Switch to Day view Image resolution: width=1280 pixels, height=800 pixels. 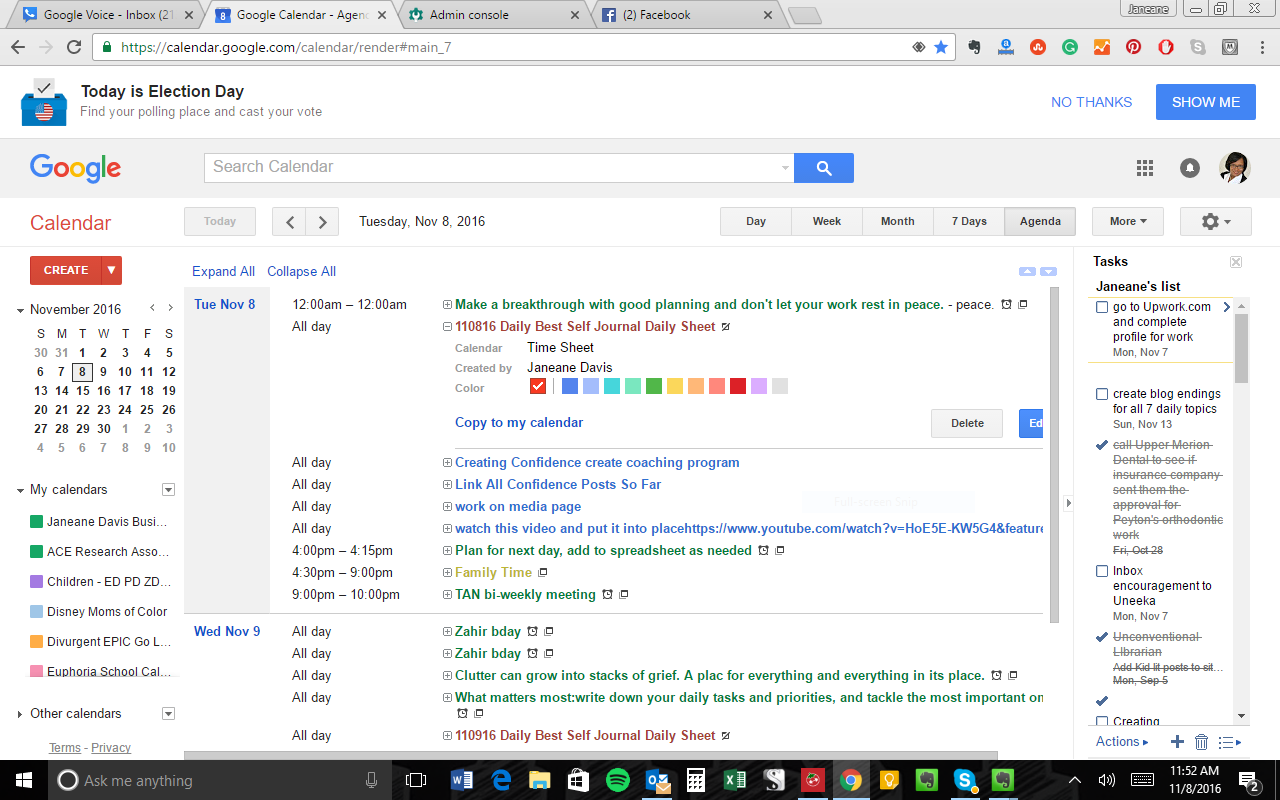[x=756, y=222]
